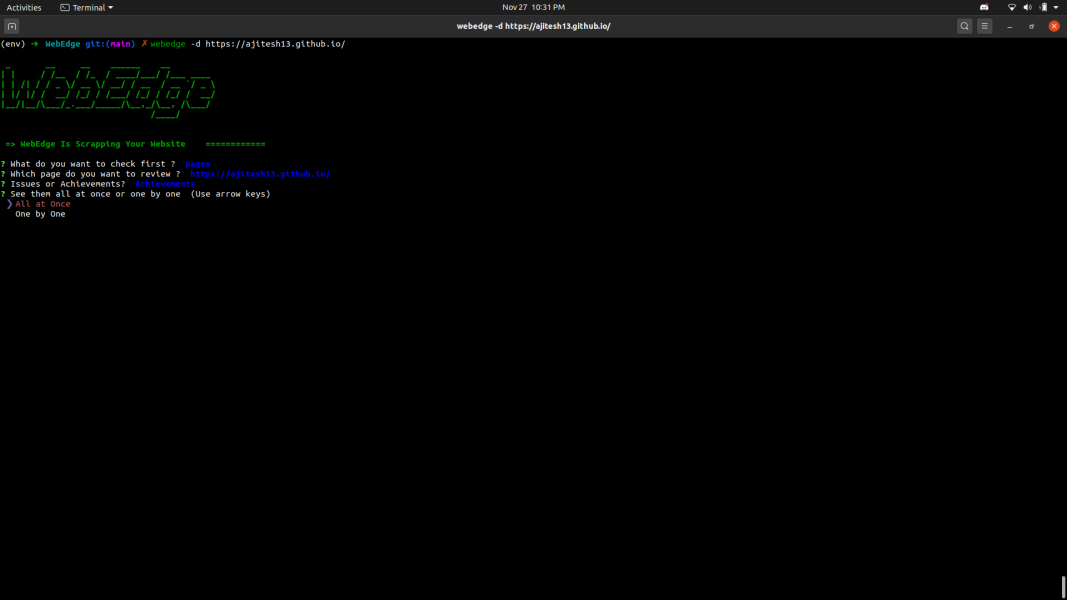The image size is (1067, 600).
Task: Open terminal search with the magnifier icon
Action: click(x=964, y=27)
